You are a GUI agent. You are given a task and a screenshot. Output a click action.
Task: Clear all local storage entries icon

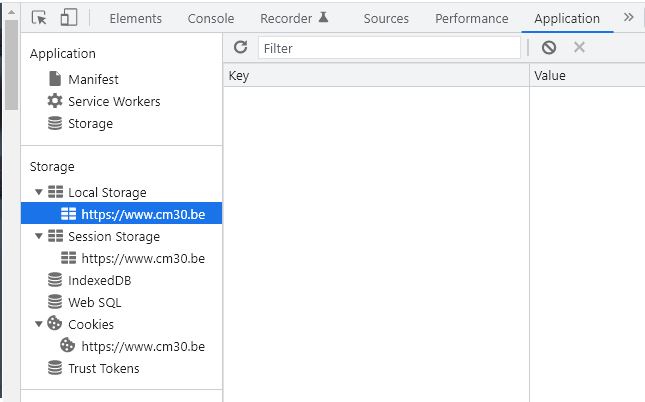pyautogui.click(x=549, y=48)
